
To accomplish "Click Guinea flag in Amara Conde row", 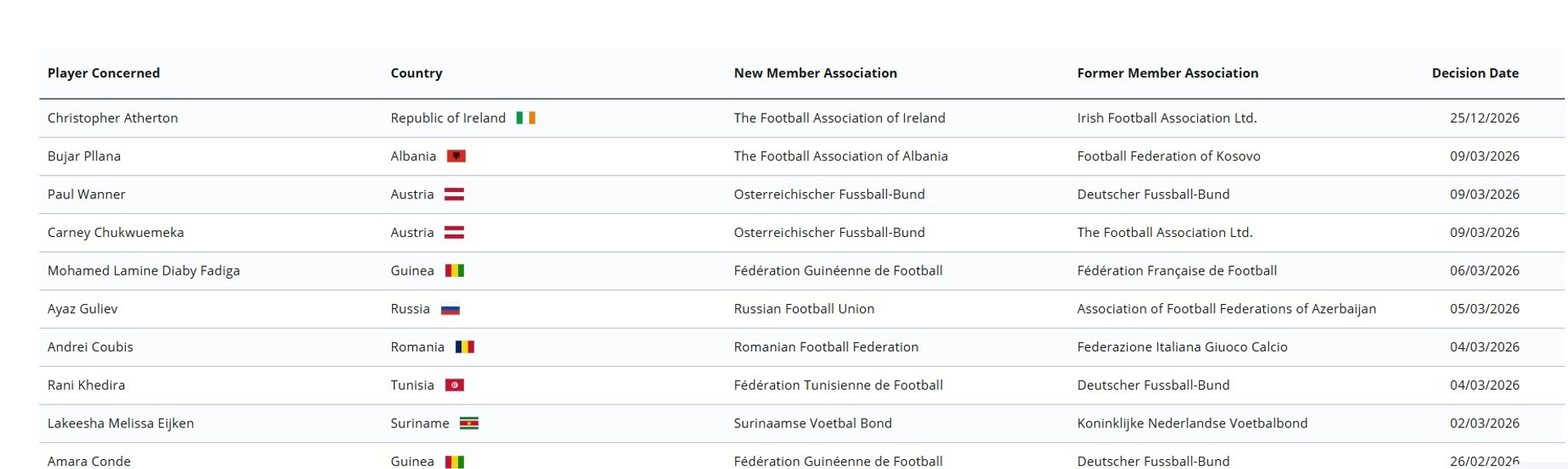I will click(x=454, y=462).
